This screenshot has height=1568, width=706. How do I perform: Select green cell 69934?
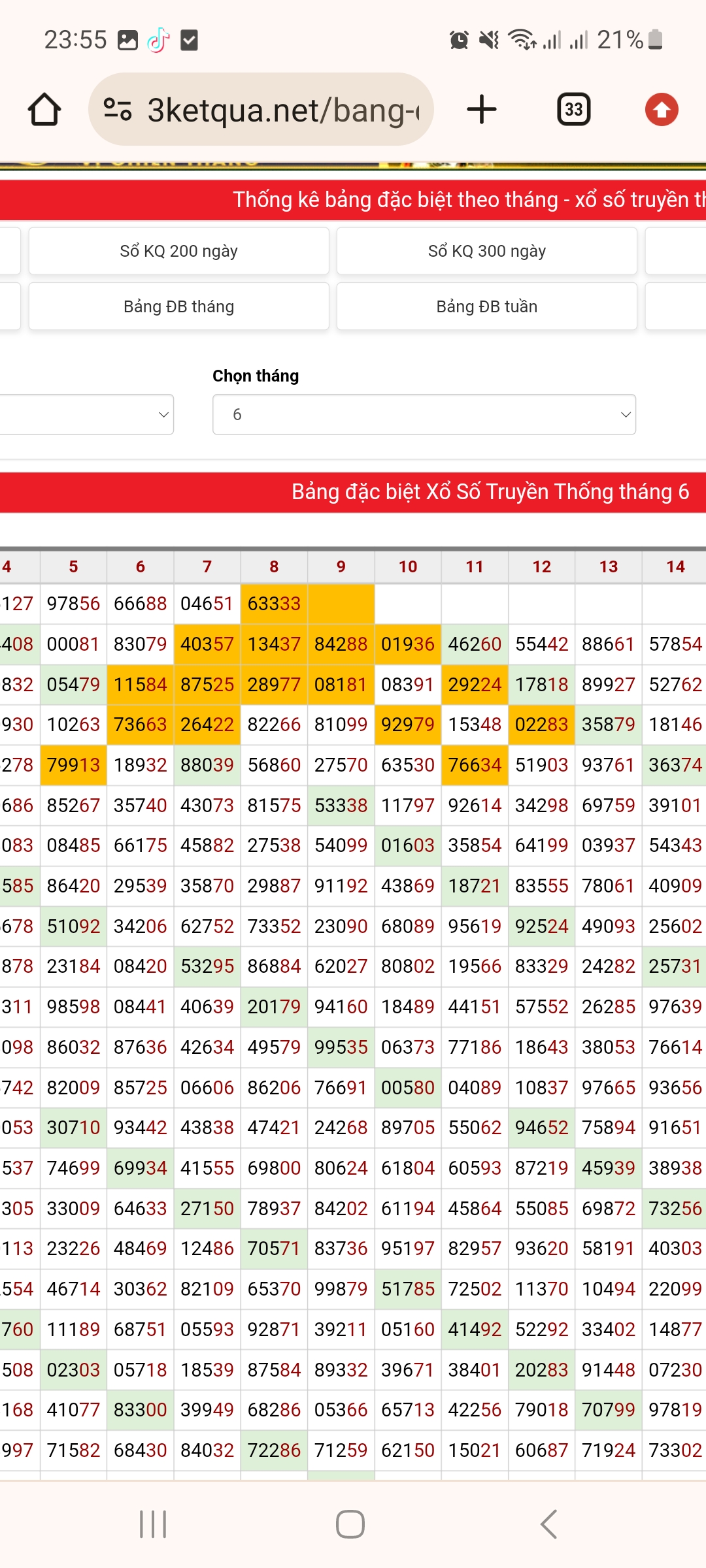point(140,1168)
